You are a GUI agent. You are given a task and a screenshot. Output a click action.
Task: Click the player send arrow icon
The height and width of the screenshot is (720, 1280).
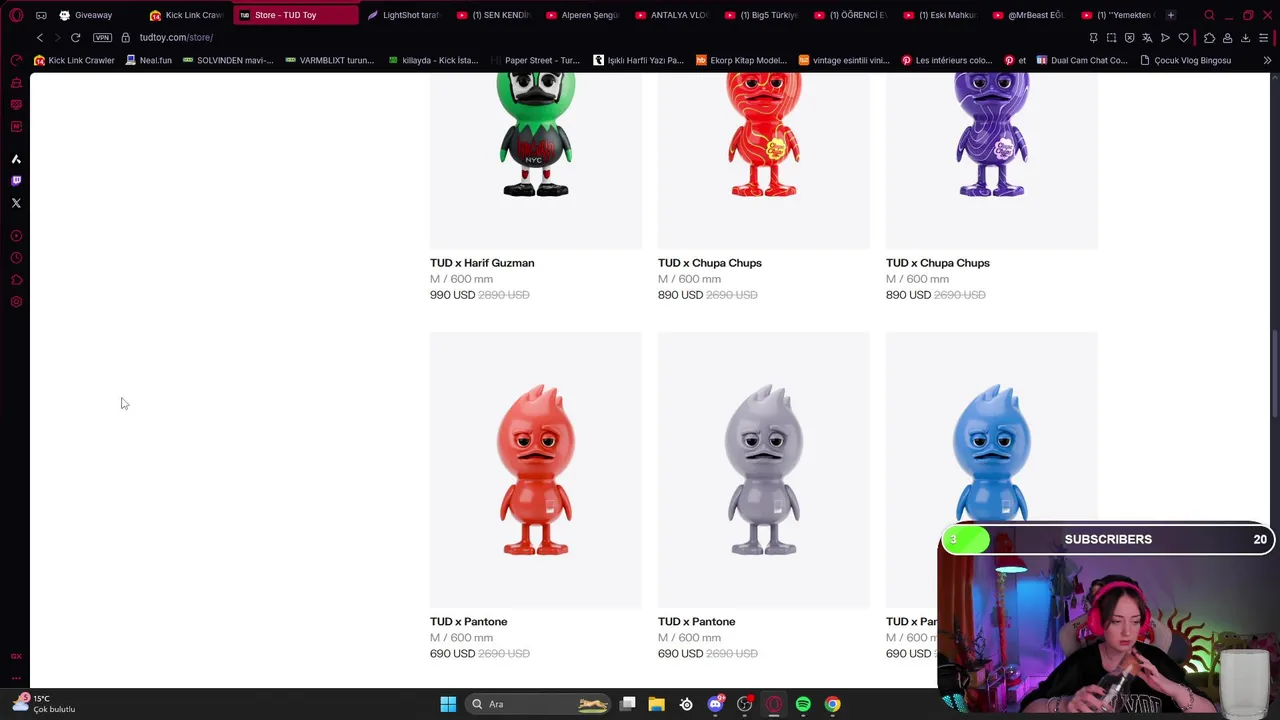click(1165, 38)
